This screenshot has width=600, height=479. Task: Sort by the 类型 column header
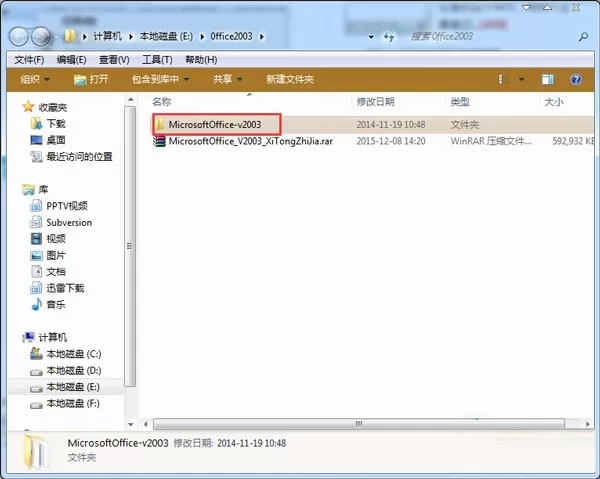click(460, 102)
